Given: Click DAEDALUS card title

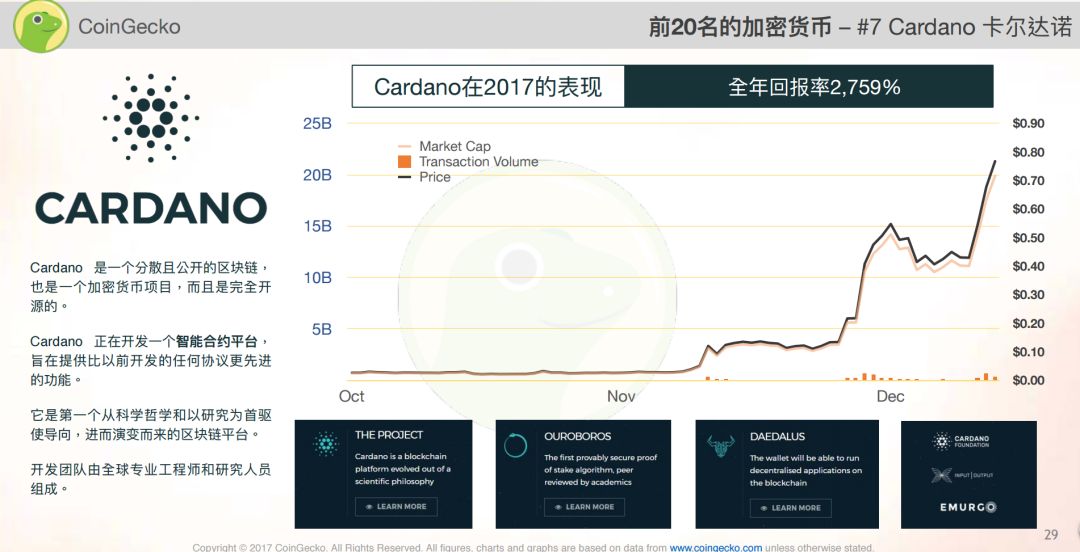Looking at the screenshot, I should click(x=777, y=436).
